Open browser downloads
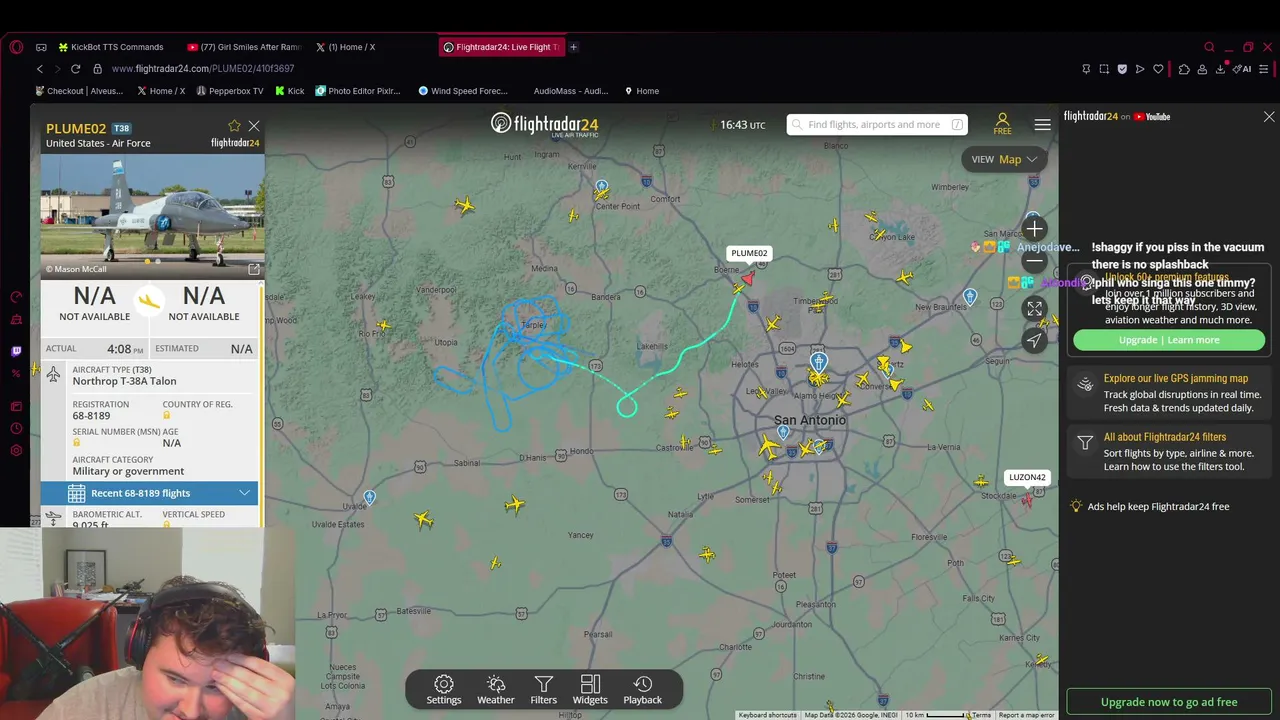1280x720 pixels. click(1220, 69)
